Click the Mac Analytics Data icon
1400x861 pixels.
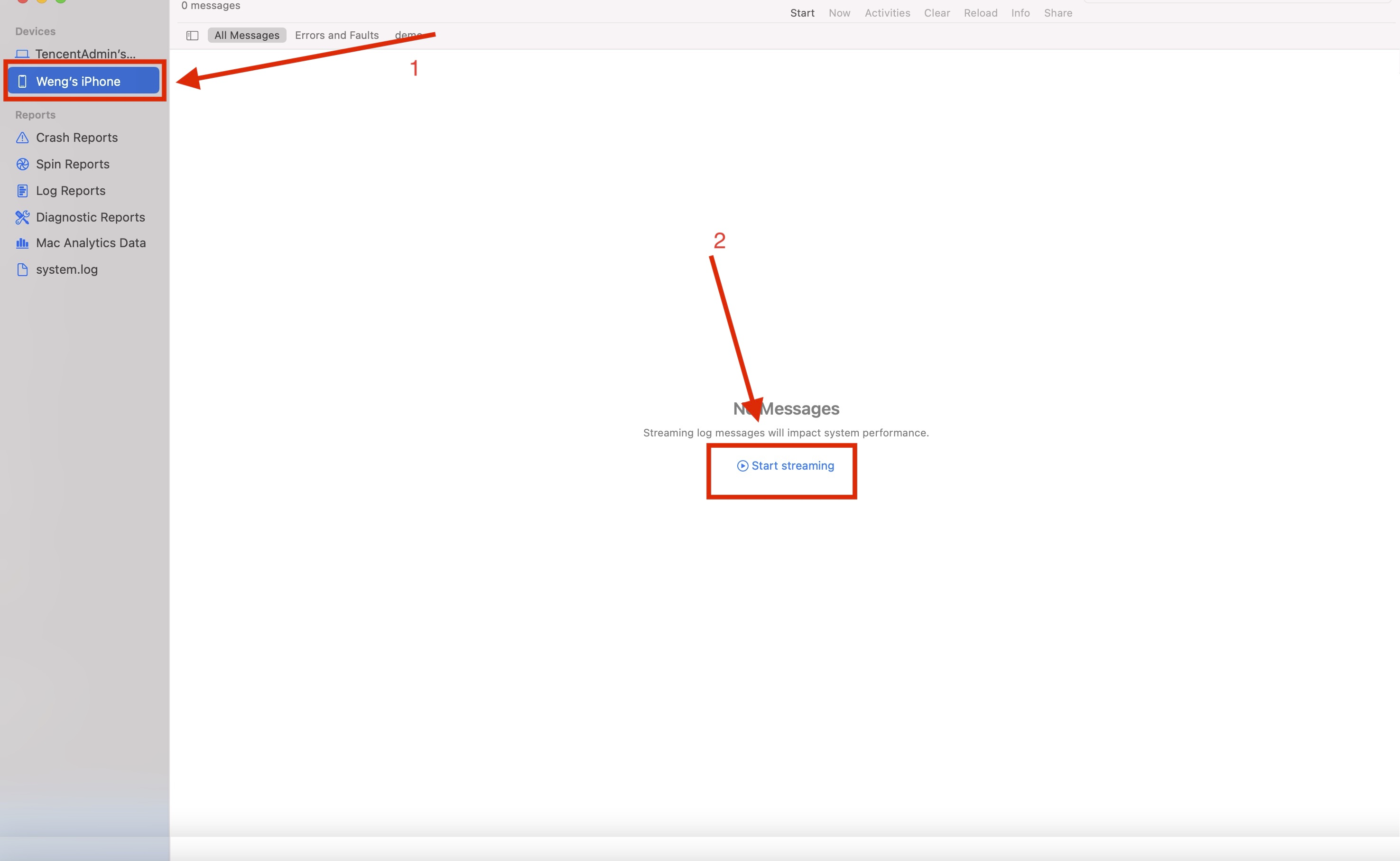click(x=23, y=243)
